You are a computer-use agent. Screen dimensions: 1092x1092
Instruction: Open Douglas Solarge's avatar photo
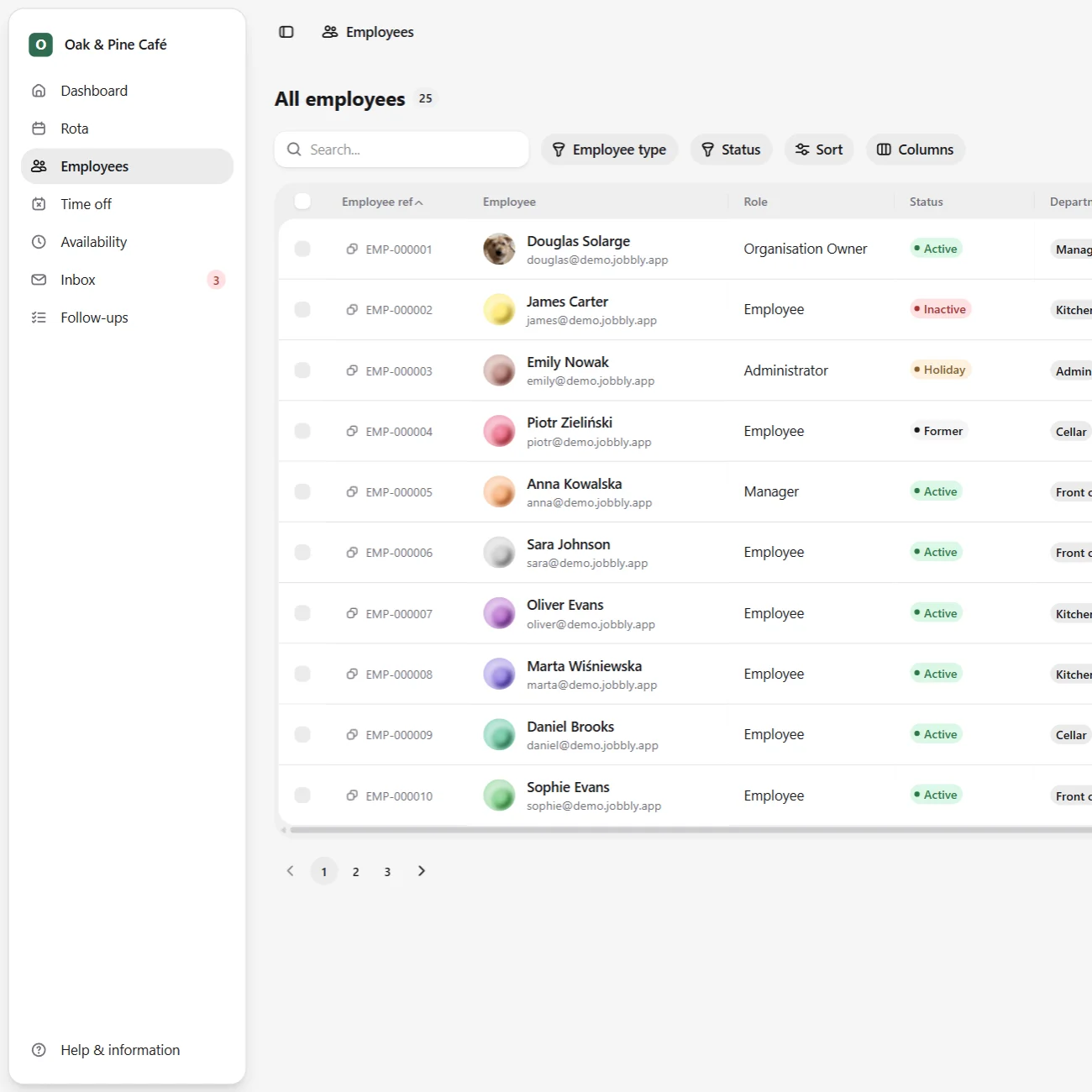pos(499,249)
